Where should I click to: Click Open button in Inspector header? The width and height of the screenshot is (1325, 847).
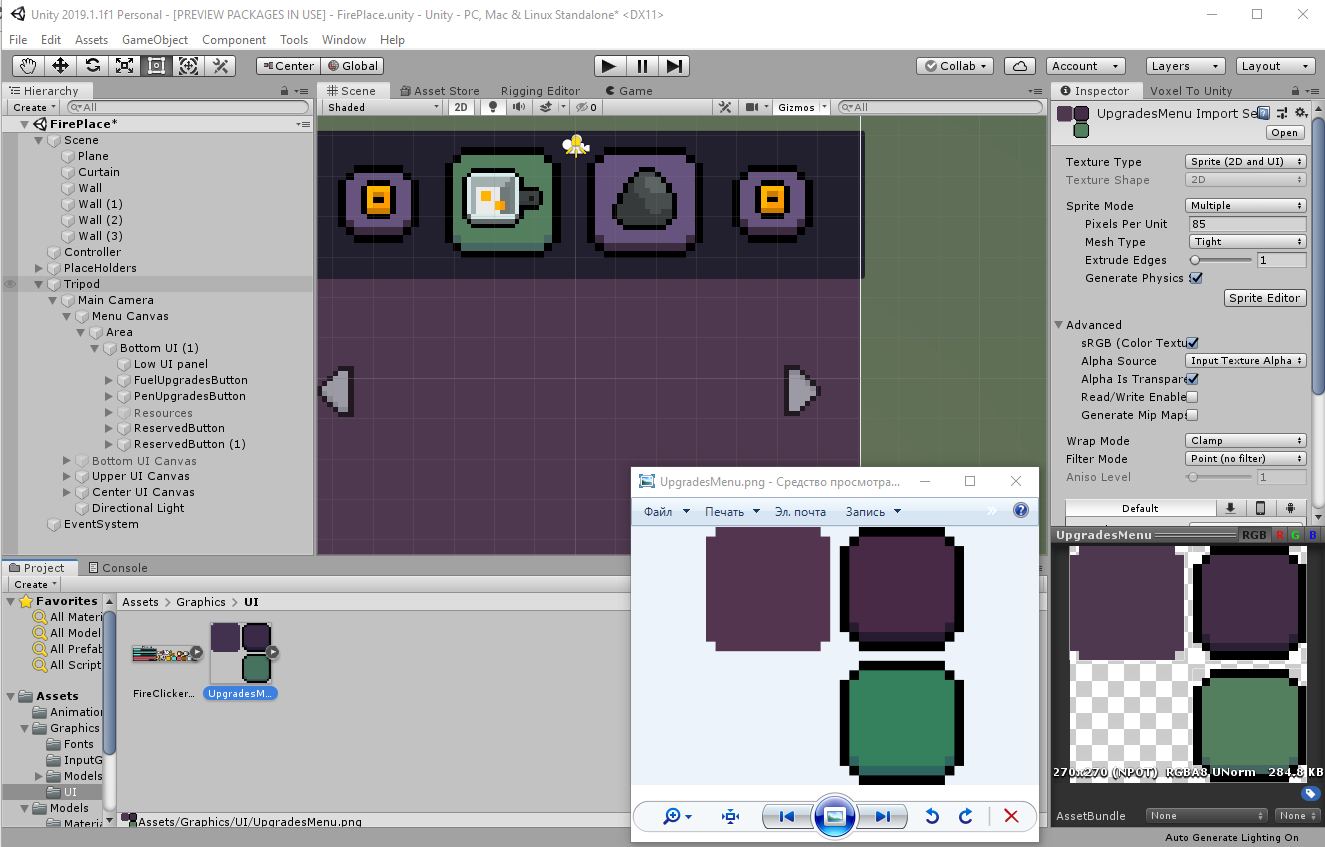tap(1285, 133)
